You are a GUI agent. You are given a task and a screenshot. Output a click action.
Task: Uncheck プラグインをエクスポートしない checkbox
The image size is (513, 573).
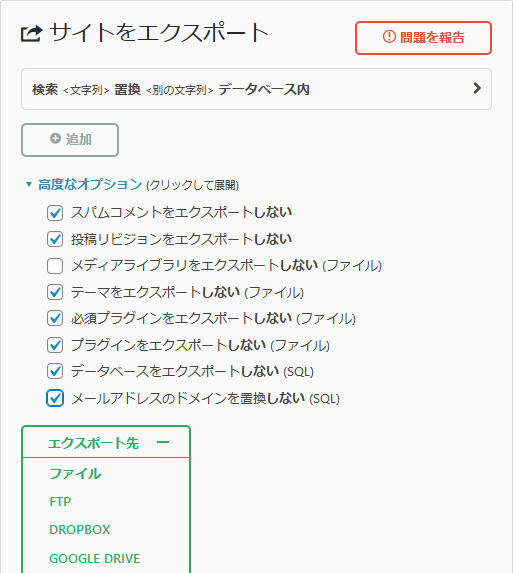(x=55, y=345)
